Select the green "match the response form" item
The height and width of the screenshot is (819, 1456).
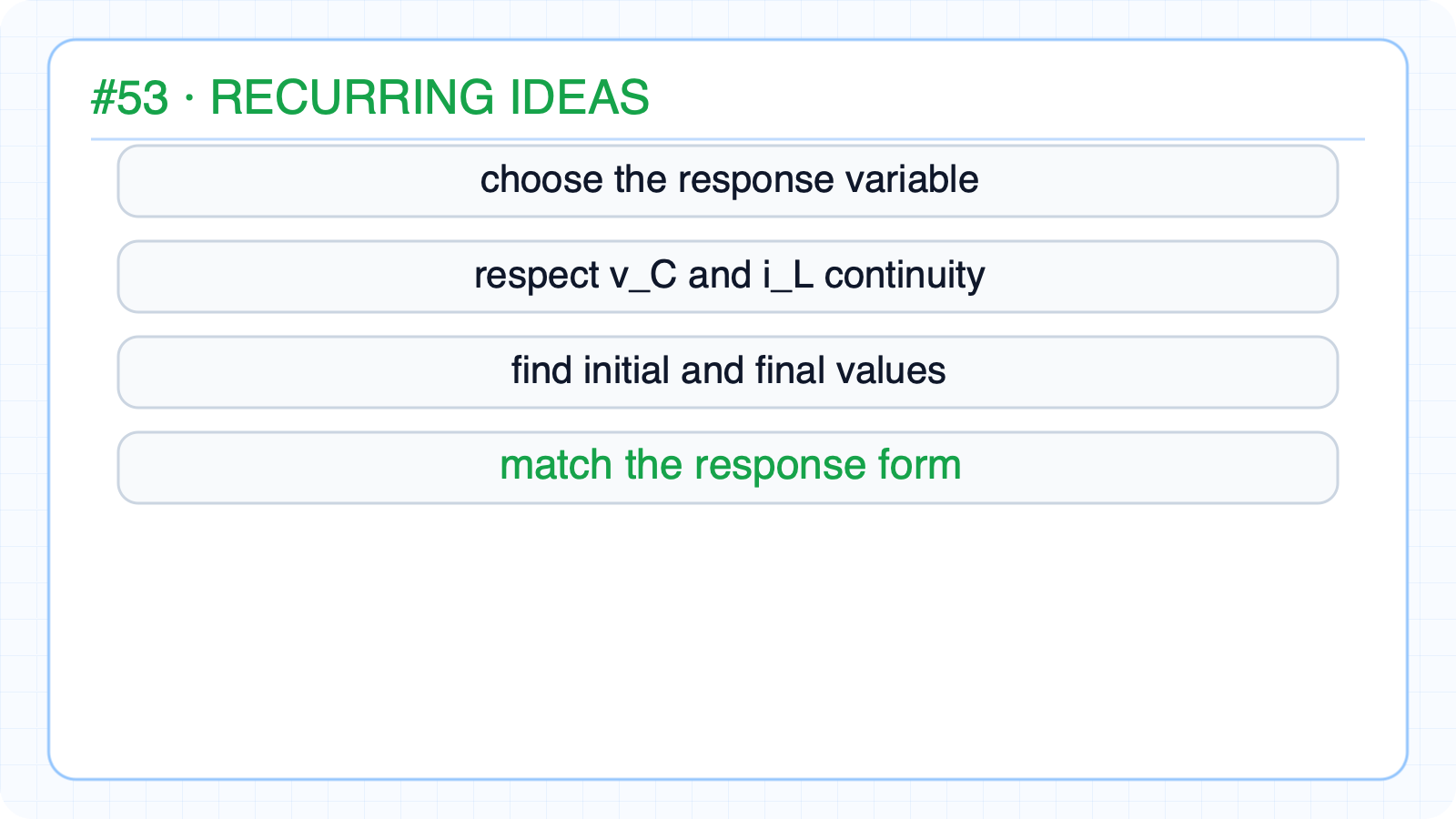point(728,468)
